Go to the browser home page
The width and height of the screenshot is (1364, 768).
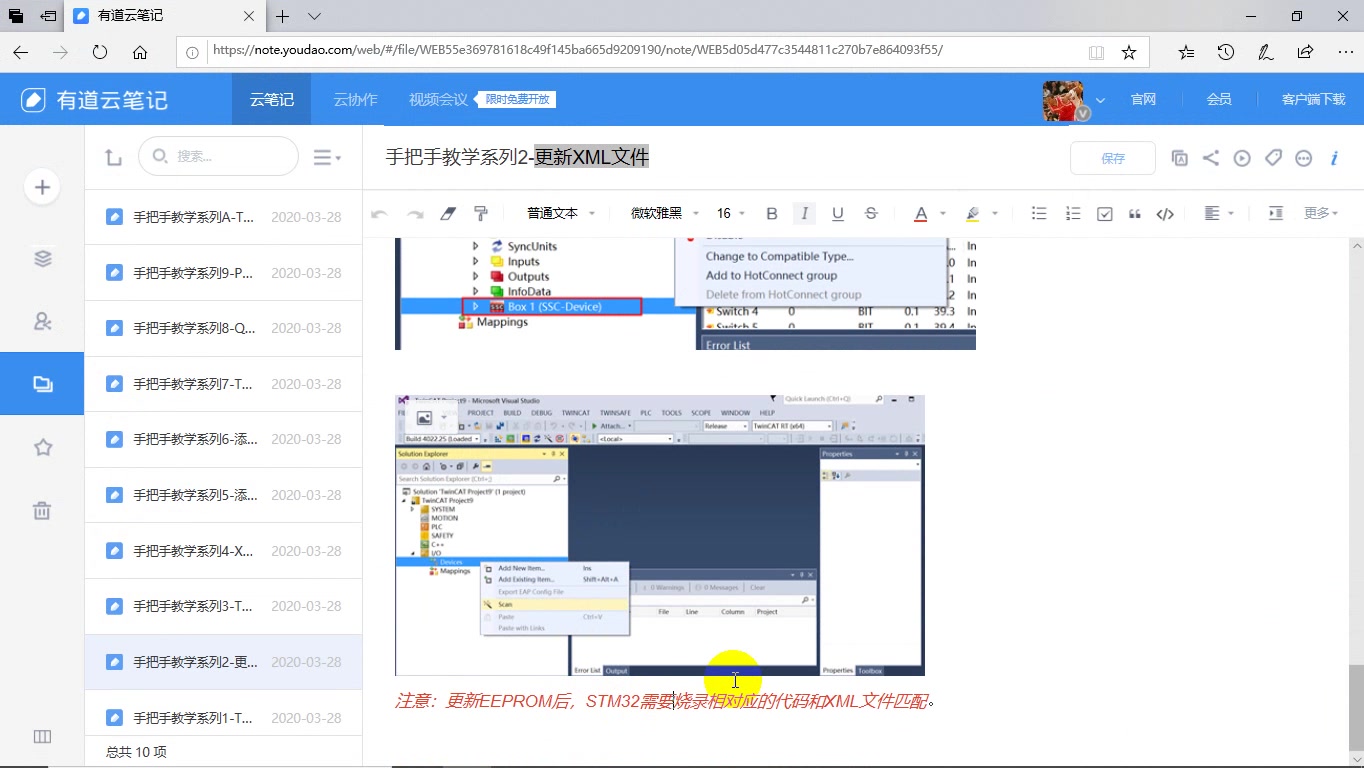pos(140,52)
